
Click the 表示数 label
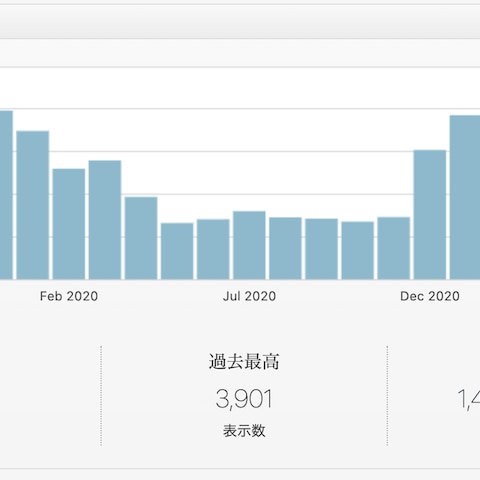(x=244, y=431)
